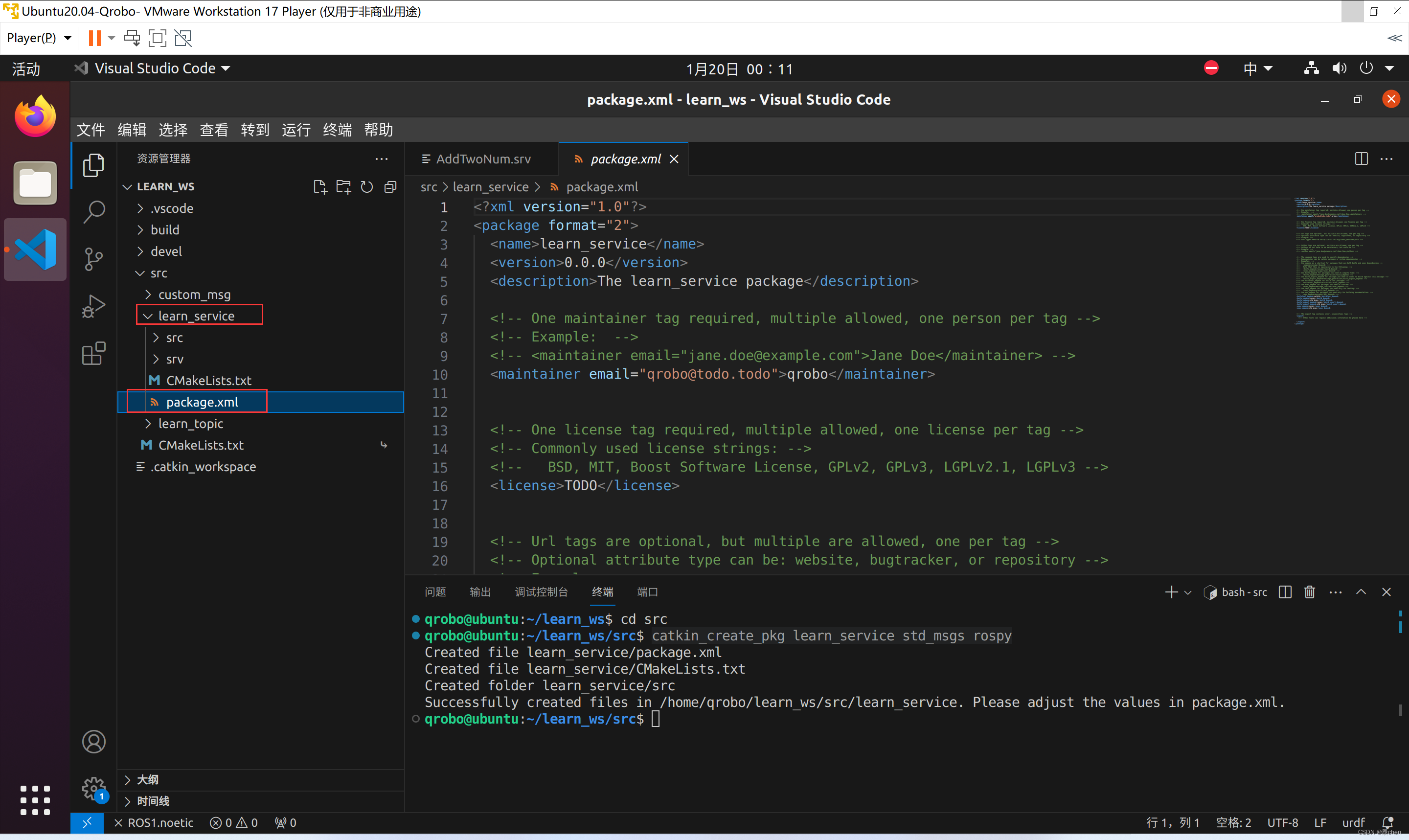Image resolution: width=1409 pixels, height=840 pixels.
Task: Expand the 时间线 timeline section
Action: point(260,801)
